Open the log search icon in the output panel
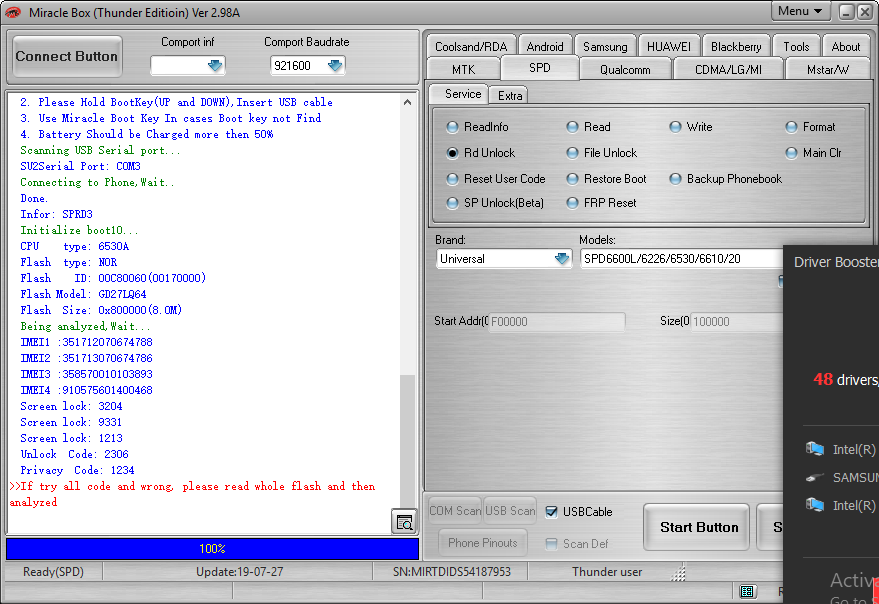Image resolution: width=879 pixels, height=604 pixels. coord(404,522)
